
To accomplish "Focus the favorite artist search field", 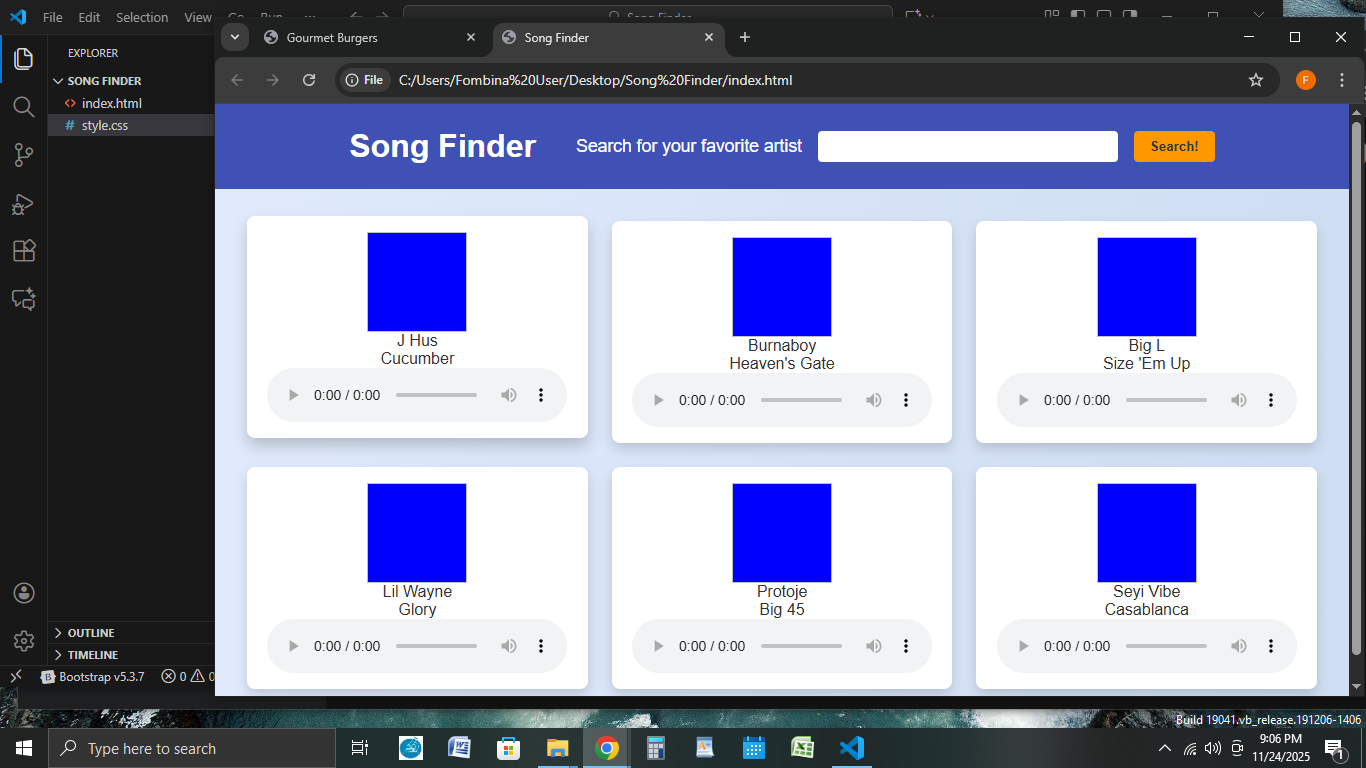I will [968, 146].
